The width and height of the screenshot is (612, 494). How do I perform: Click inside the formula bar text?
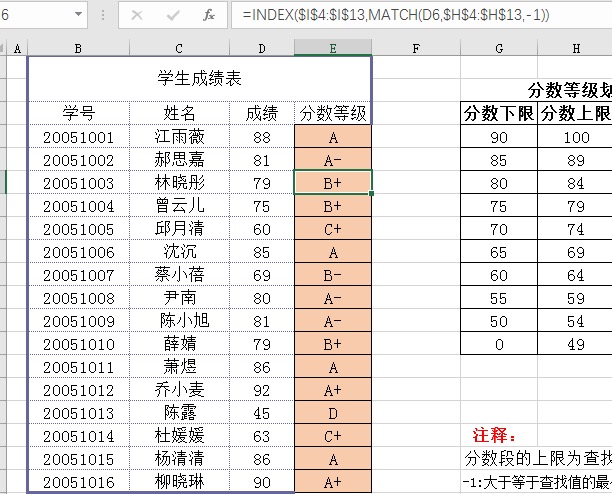[x=395, y=15]
